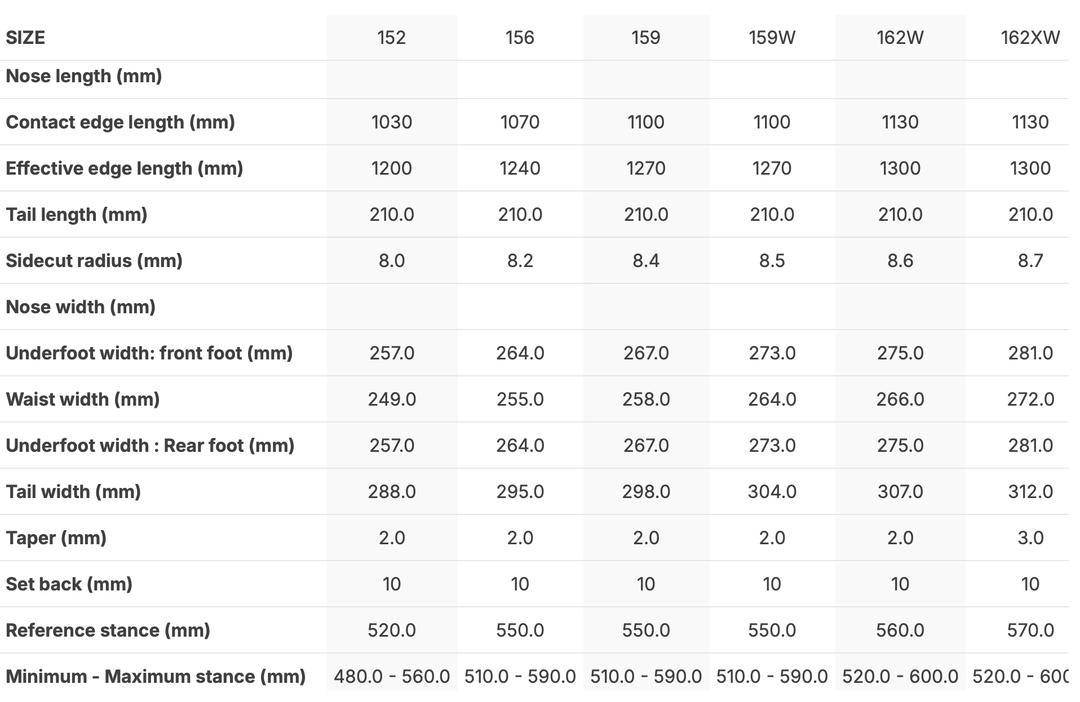Select contact edge length 1070 for size 156
This screenshot has height=702, width=1080.
(520, 122)
